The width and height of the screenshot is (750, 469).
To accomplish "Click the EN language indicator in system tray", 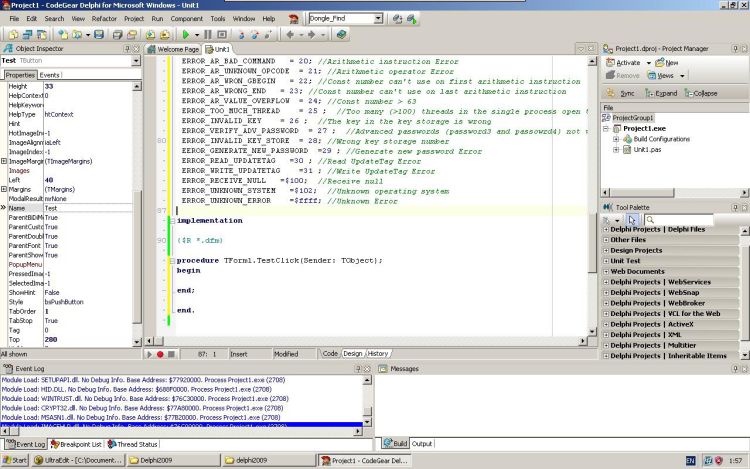I will [691, 461].
